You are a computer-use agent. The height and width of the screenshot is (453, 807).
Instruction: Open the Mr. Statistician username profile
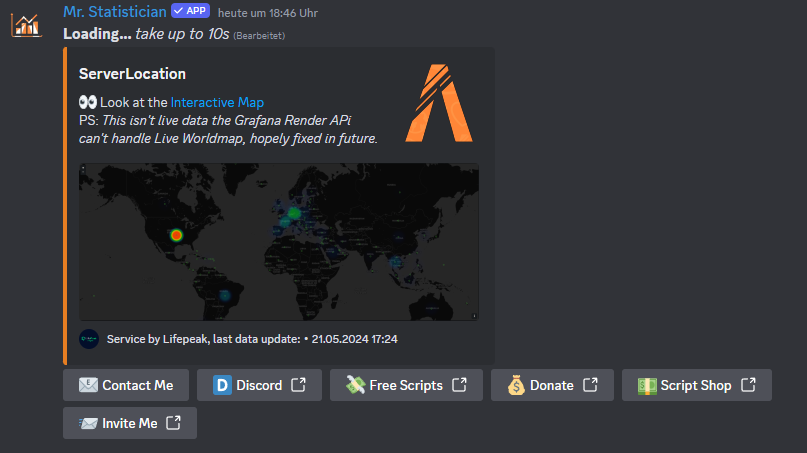tap(114, 11)
